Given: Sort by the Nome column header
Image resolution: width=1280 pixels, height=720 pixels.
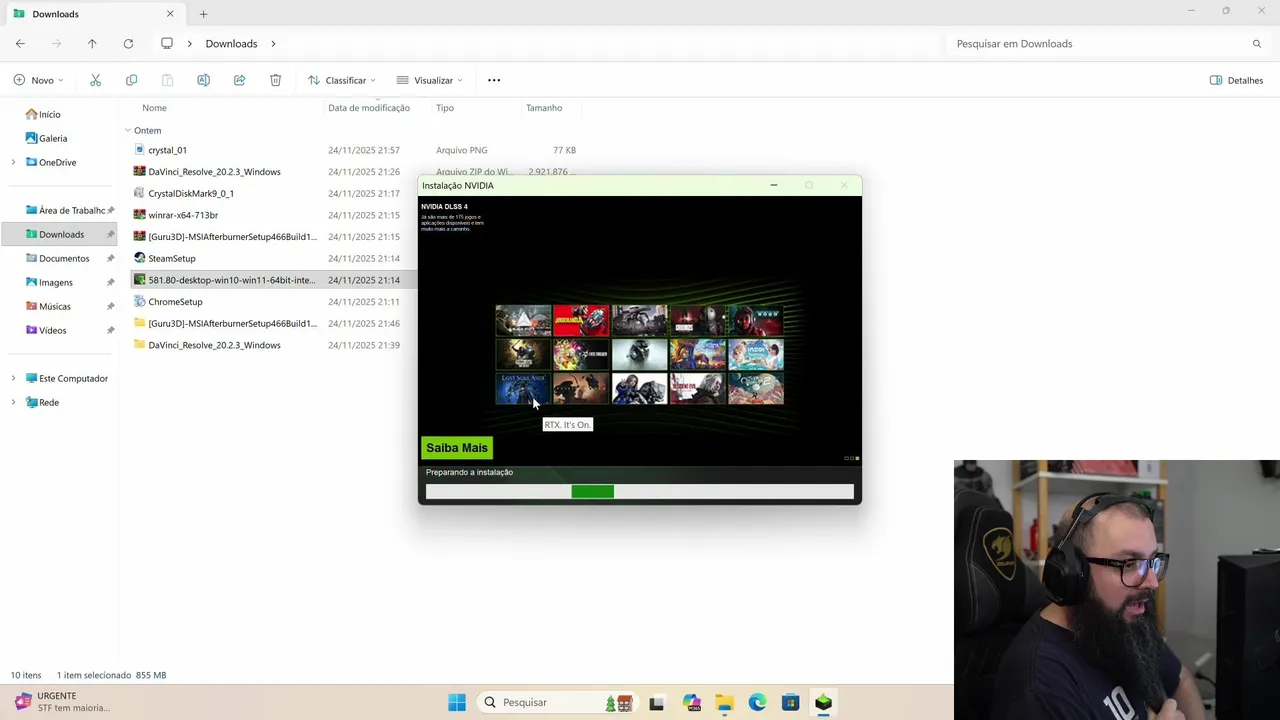Looking at the screenshot, I should pyautogui.click(x=154, y=108).
